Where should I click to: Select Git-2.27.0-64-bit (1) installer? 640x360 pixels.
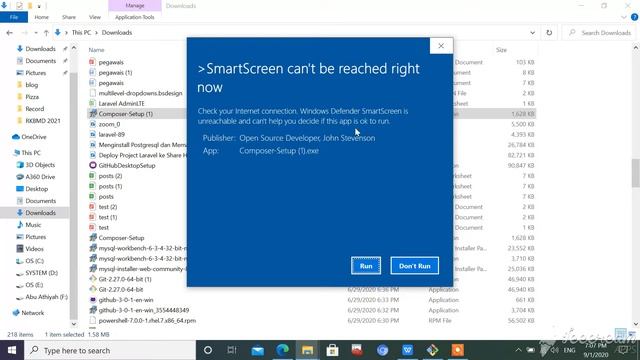(124, 279)
